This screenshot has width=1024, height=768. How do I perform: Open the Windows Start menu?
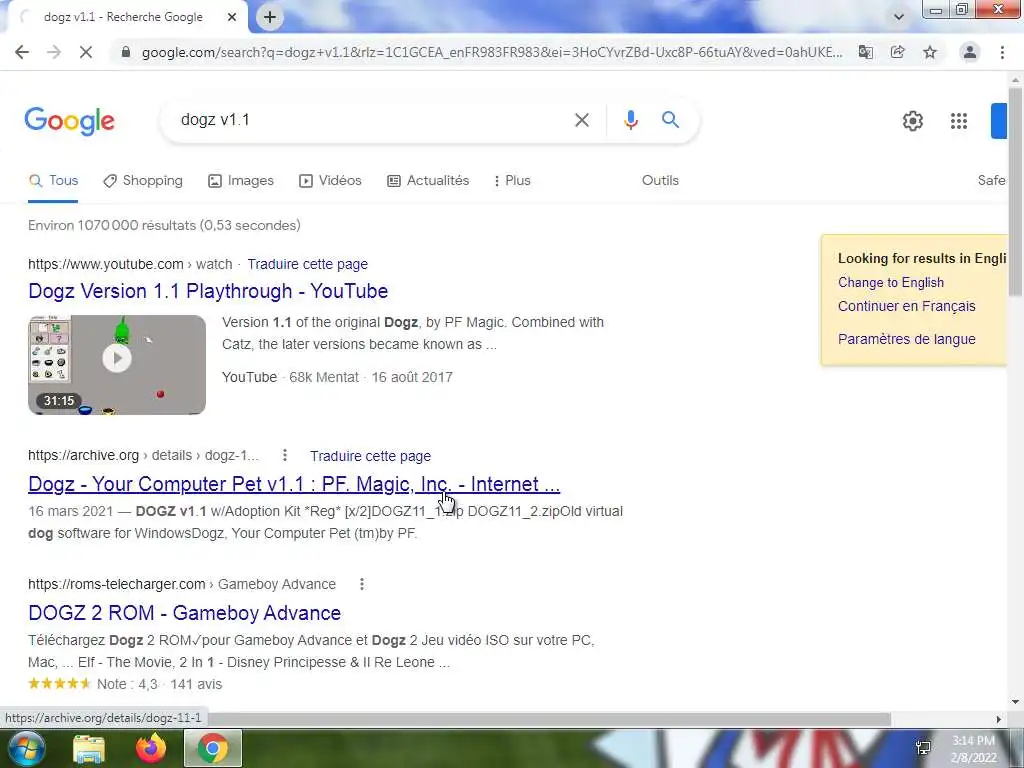click(26, 748)
